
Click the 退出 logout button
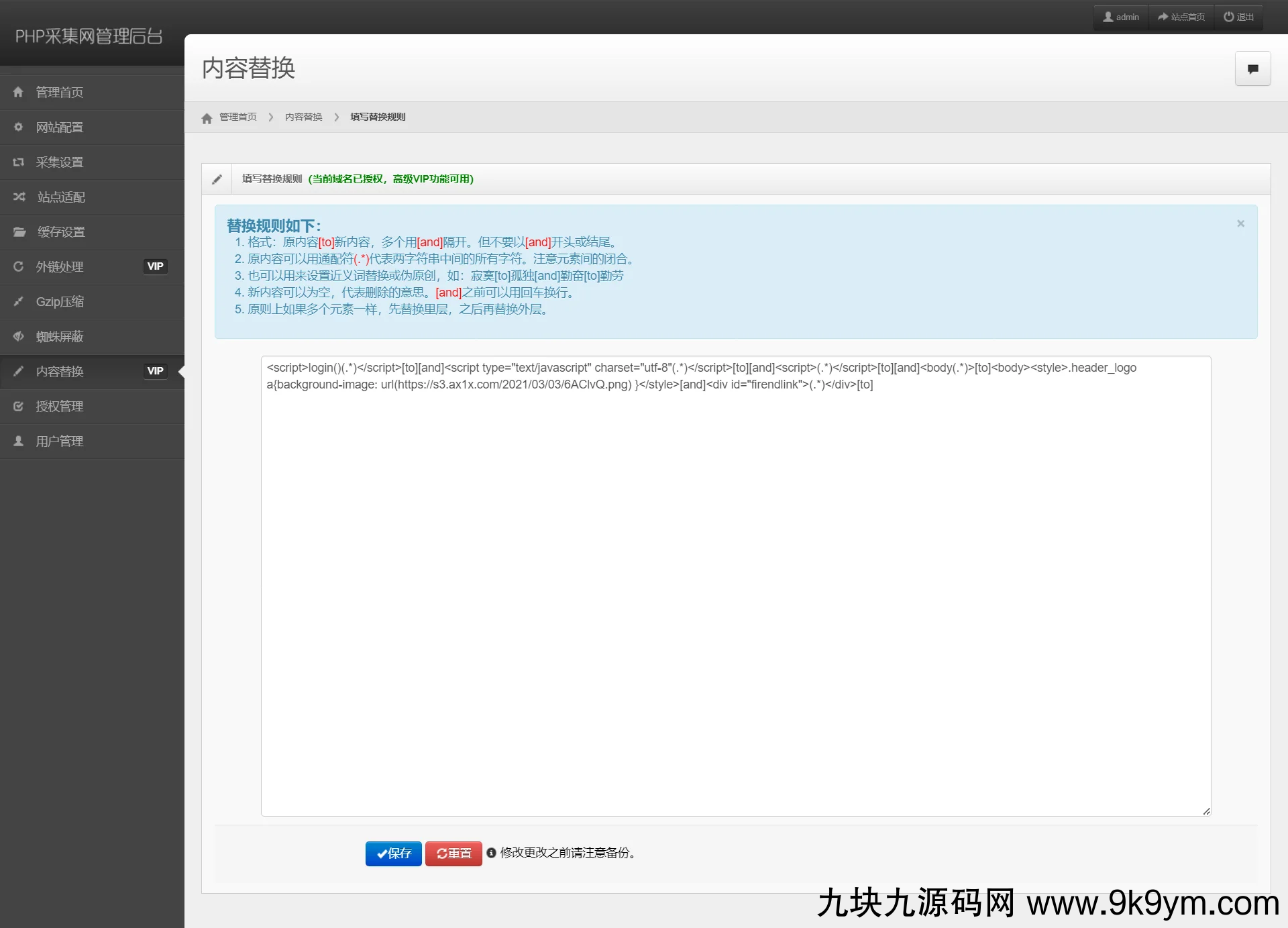[1238, 17]
